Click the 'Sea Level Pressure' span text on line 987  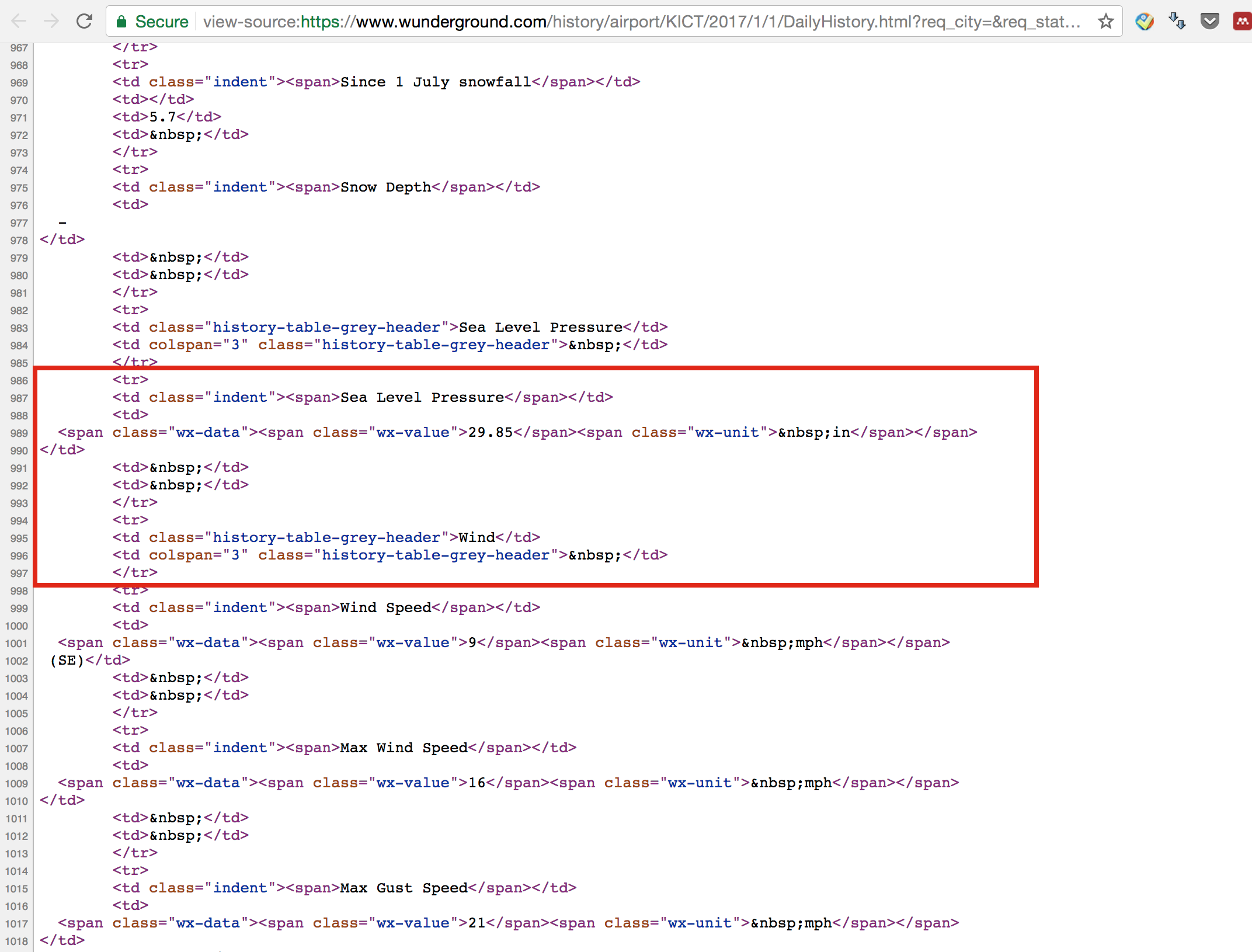422,397
